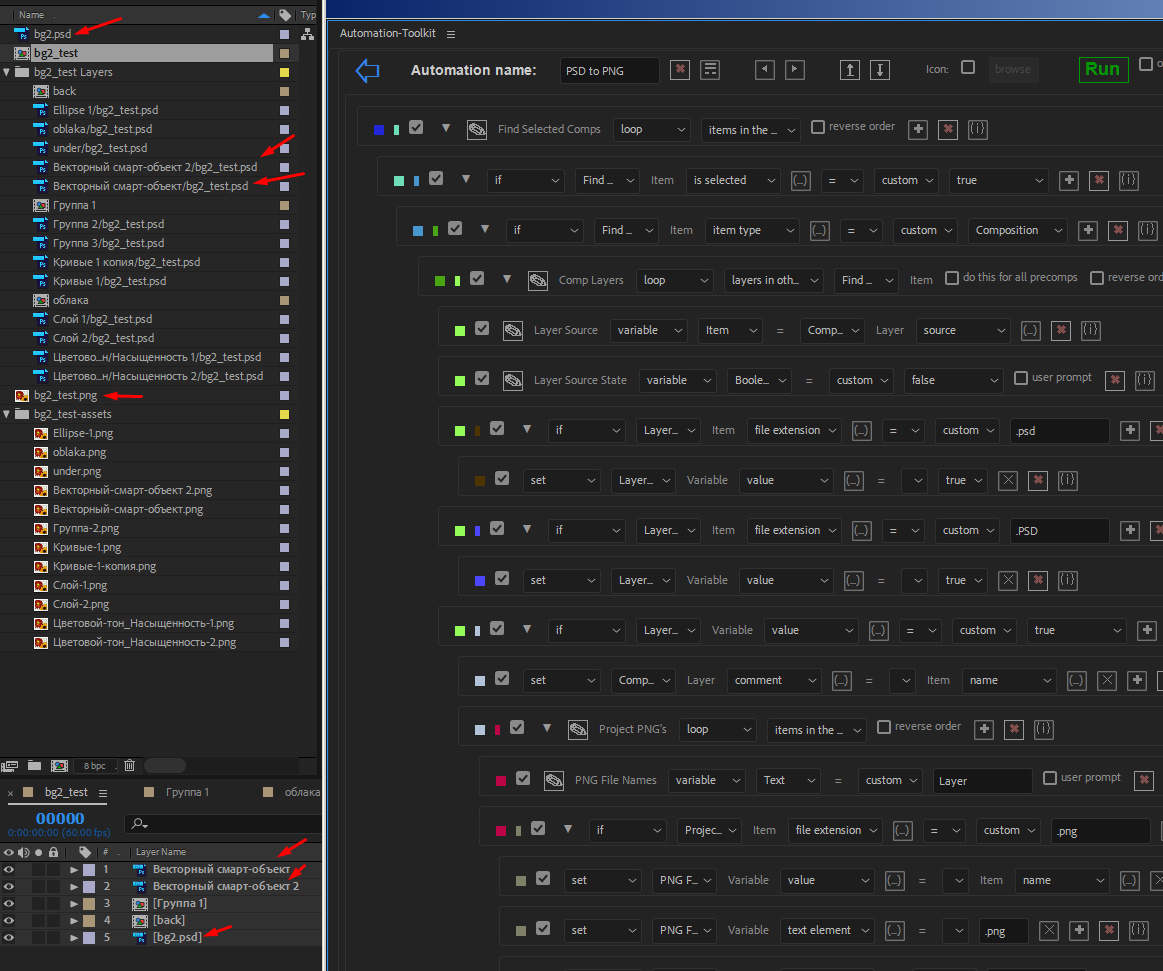Image resolution: width=1163 pixels, height=971 pixels.
Task: Select the bg2_test timeline tab
Action: point(66,792)
